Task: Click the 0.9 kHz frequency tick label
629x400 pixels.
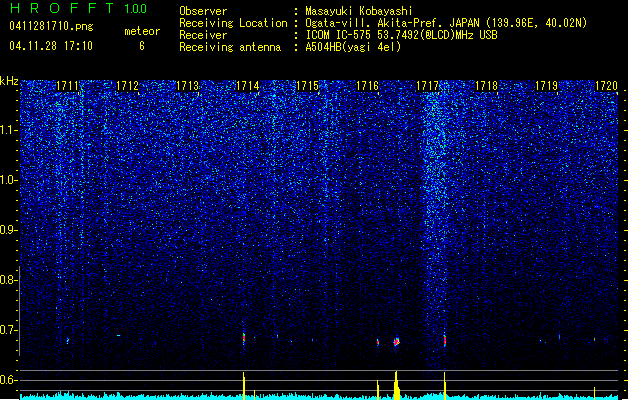Action: coord(8,230)
